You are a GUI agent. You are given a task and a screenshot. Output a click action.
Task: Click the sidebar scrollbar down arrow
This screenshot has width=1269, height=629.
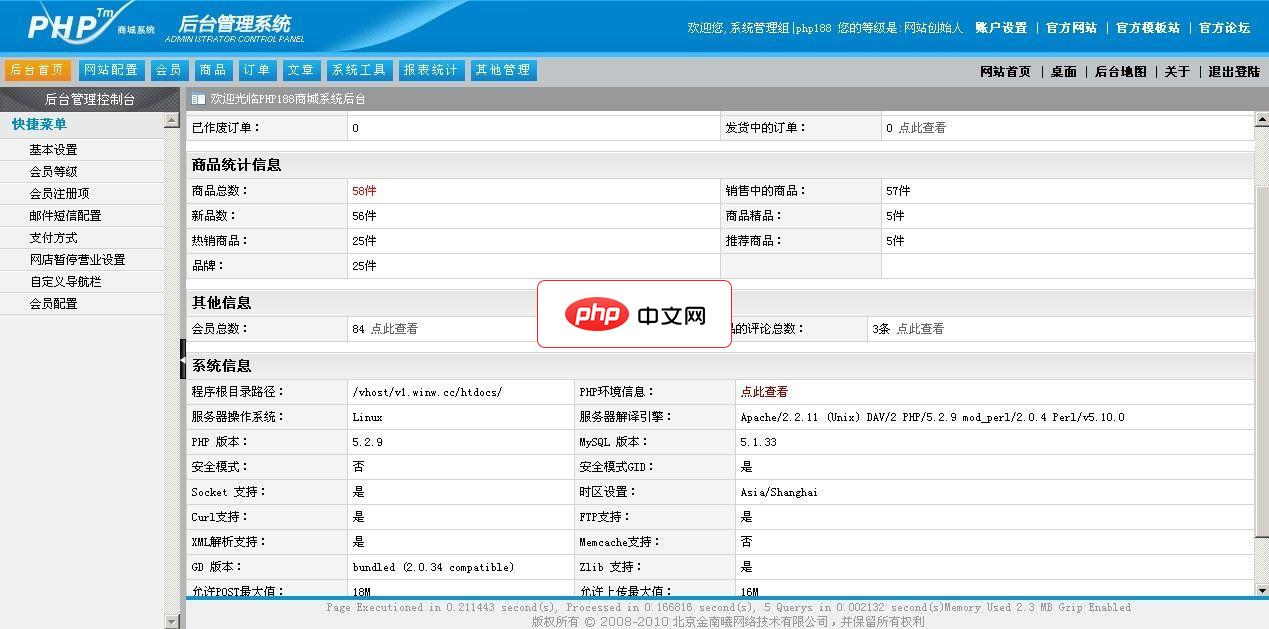[x=171, y=619]
